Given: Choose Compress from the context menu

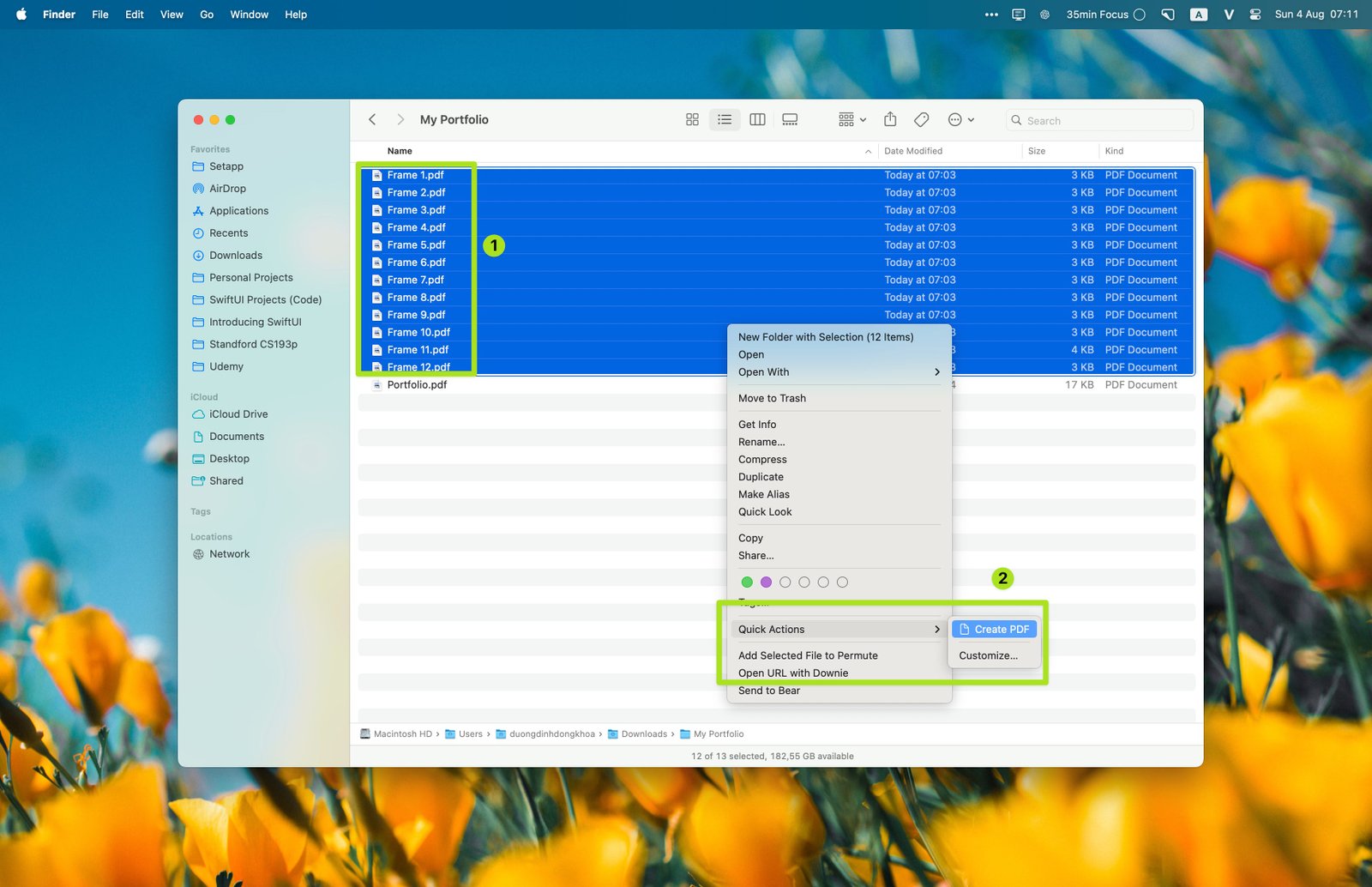Looking at the screenshot, I should 762,460.
